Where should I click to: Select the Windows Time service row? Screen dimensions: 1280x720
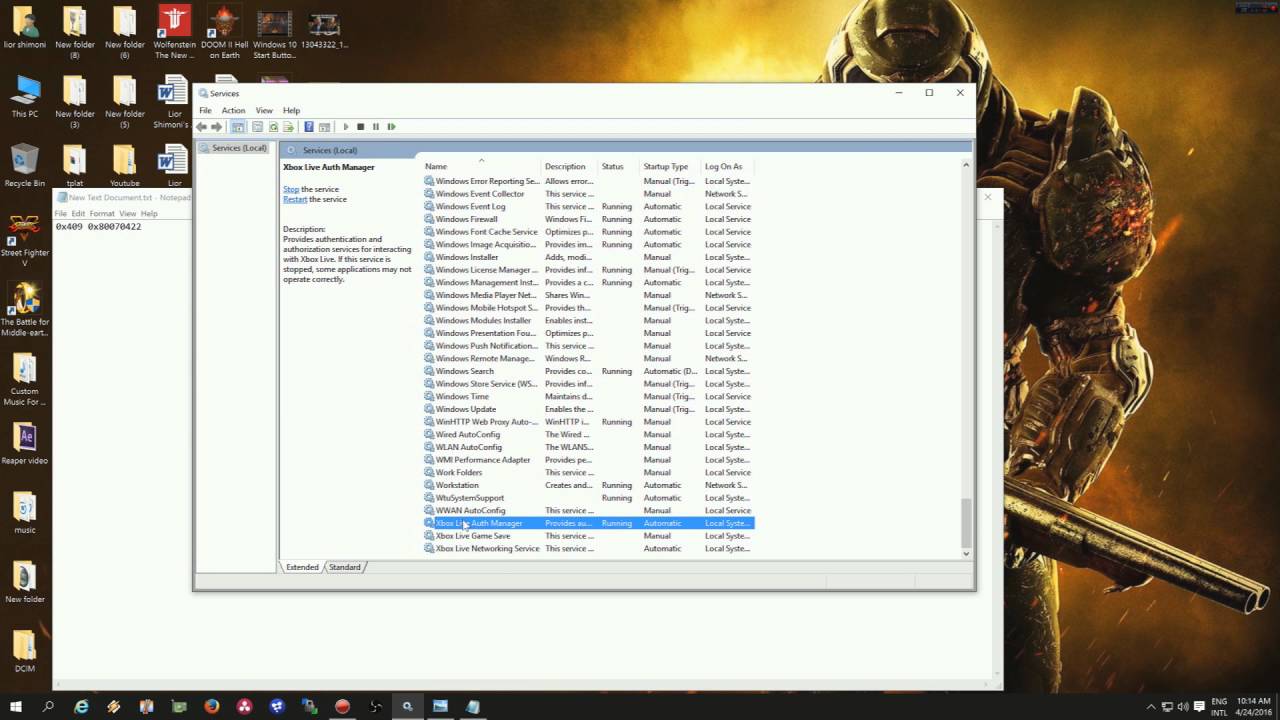click(x=588, y=396)
